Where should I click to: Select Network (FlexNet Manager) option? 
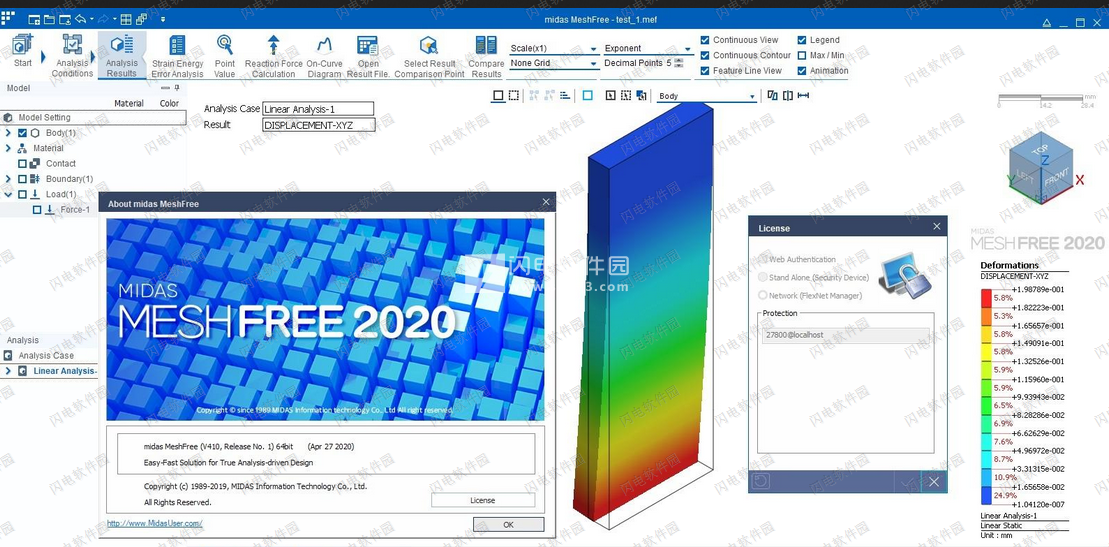(763, 295)
